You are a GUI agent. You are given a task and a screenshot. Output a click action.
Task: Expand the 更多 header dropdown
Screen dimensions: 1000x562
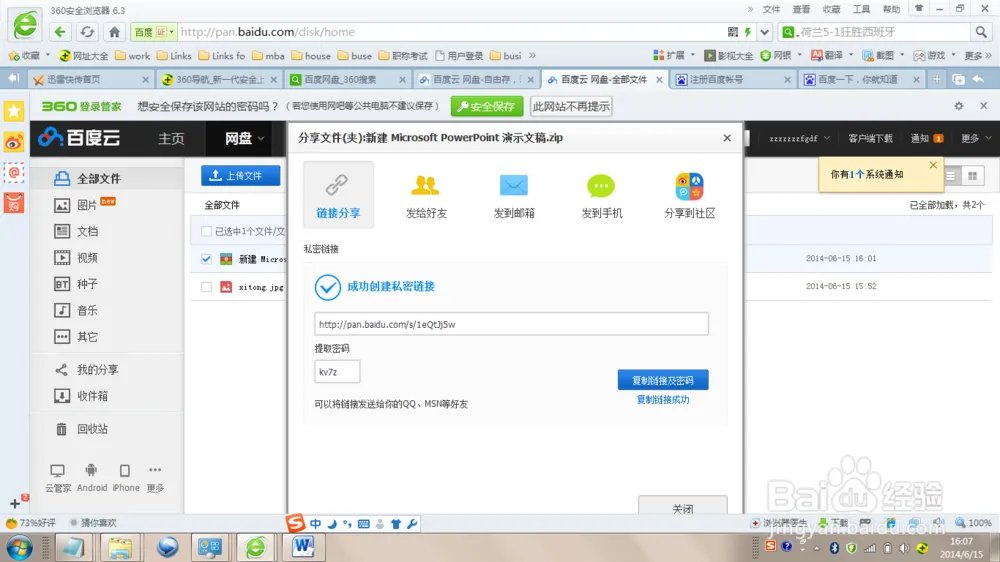pos(976,138)
